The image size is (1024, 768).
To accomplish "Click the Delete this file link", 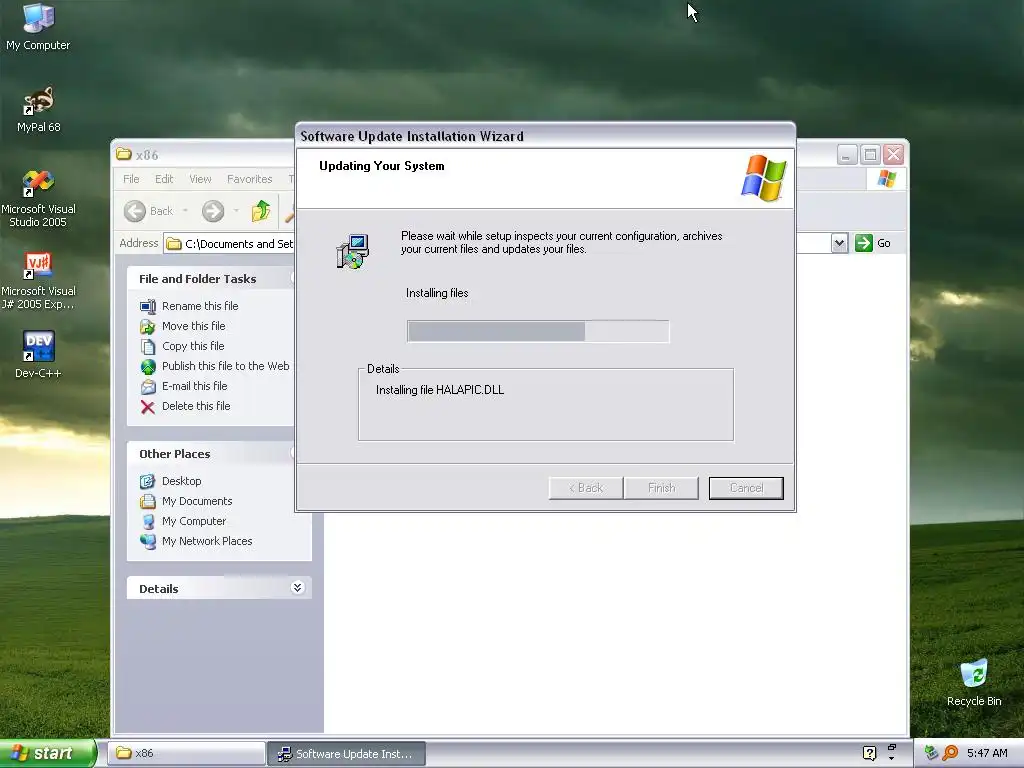I will [x=196, y=406].
